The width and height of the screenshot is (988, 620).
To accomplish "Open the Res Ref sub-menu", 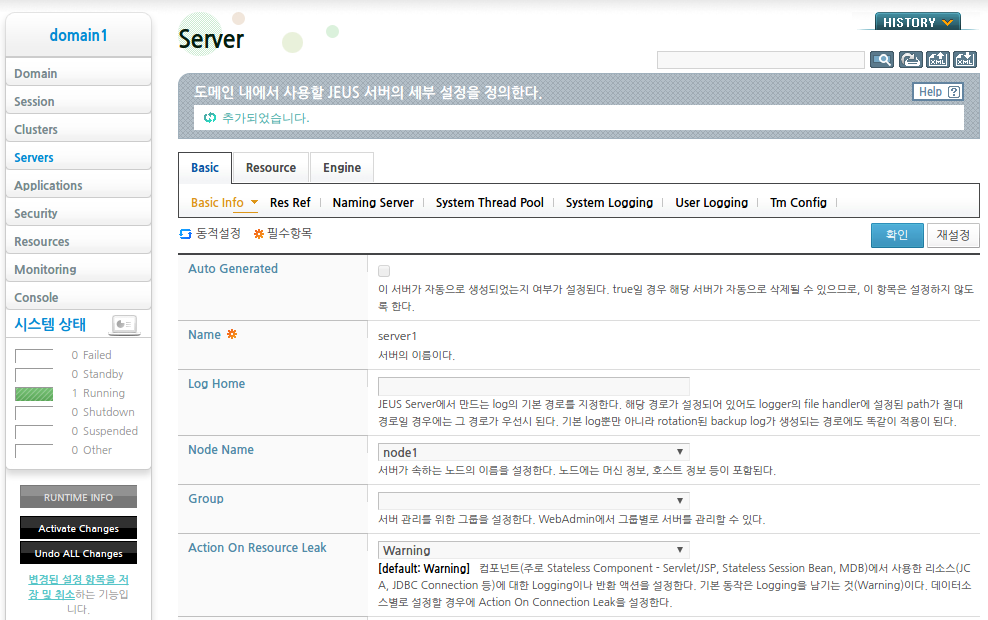I will click(x=290, y=202).
